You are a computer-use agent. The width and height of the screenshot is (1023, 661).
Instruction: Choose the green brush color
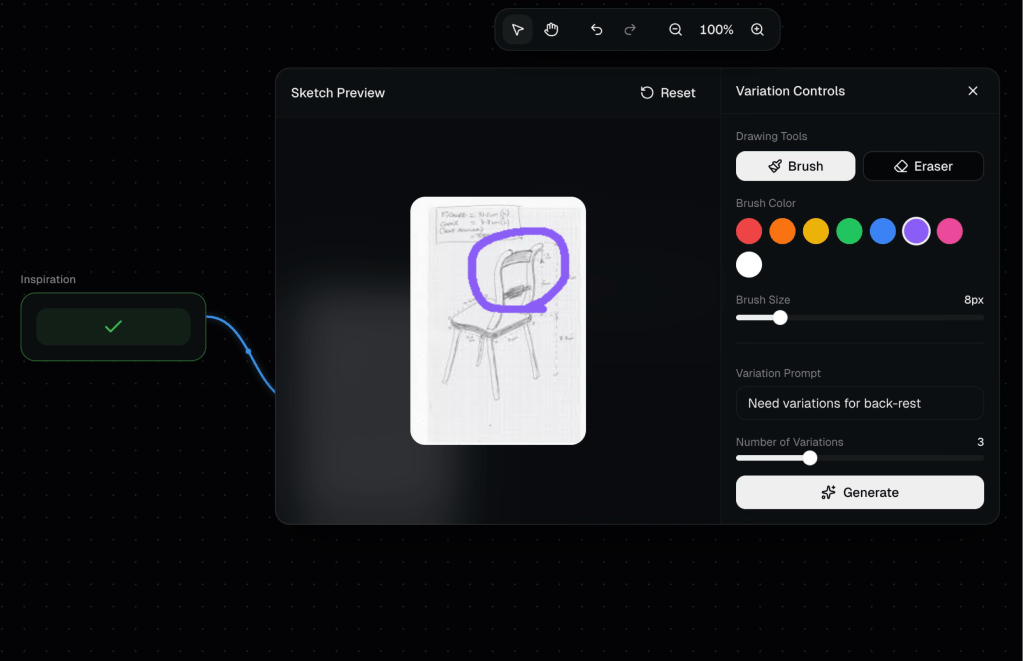850,232
